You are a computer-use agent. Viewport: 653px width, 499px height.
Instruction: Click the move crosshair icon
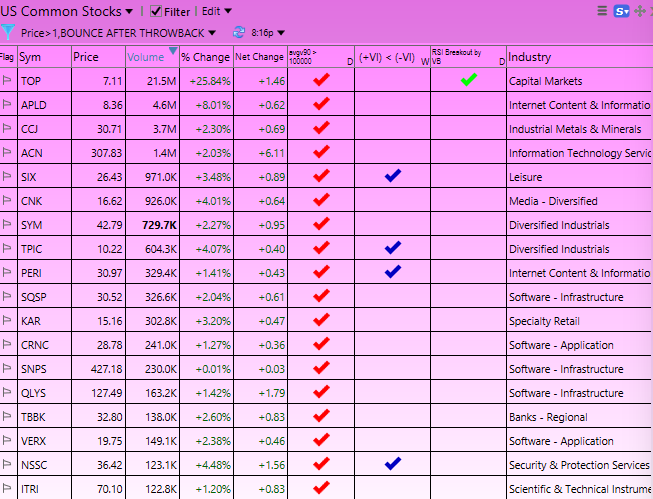(x=639, y=11)
